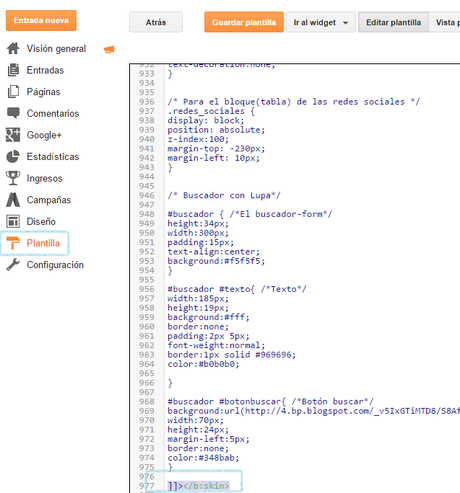This screenshot has height=493, width=460.
Task: Click the Diseño layout icon
Action: (13, 221)
